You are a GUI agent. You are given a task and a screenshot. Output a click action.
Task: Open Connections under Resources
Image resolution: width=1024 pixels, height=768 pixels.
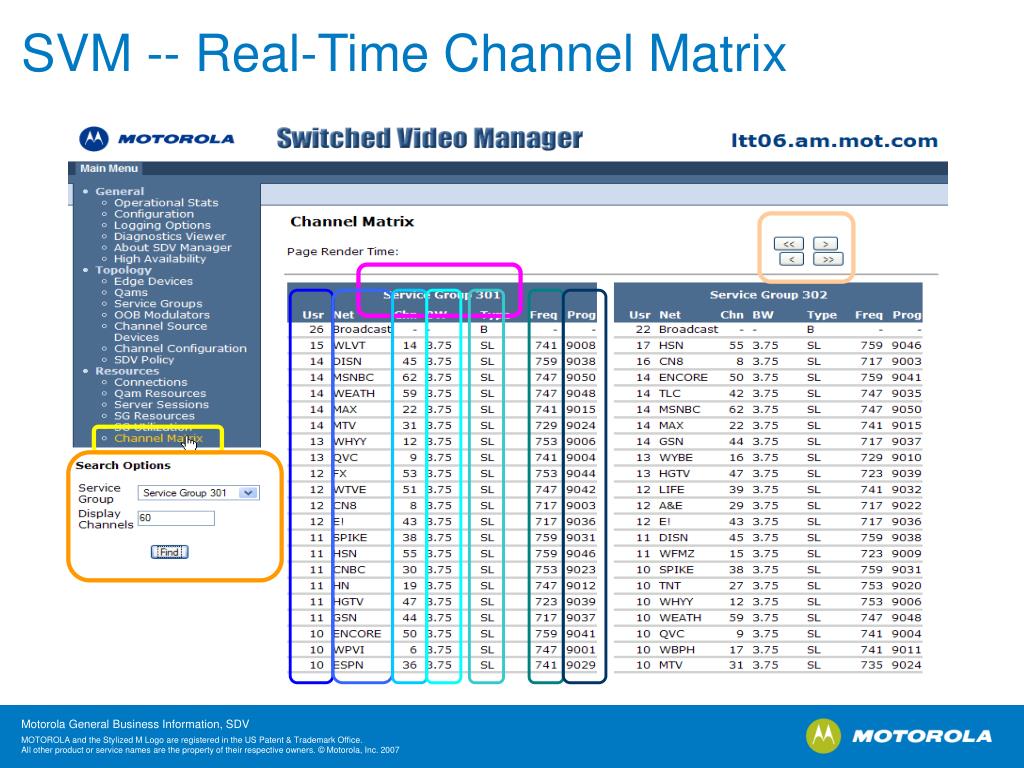(151, 382)
